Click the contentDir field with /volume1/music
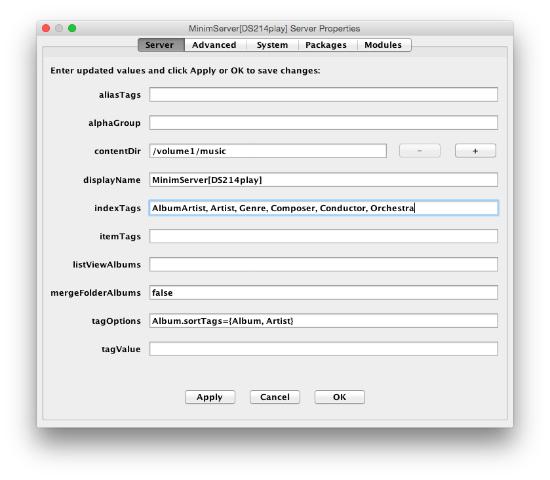The height and width of the screenshot is (480, 550). (268, 151)
